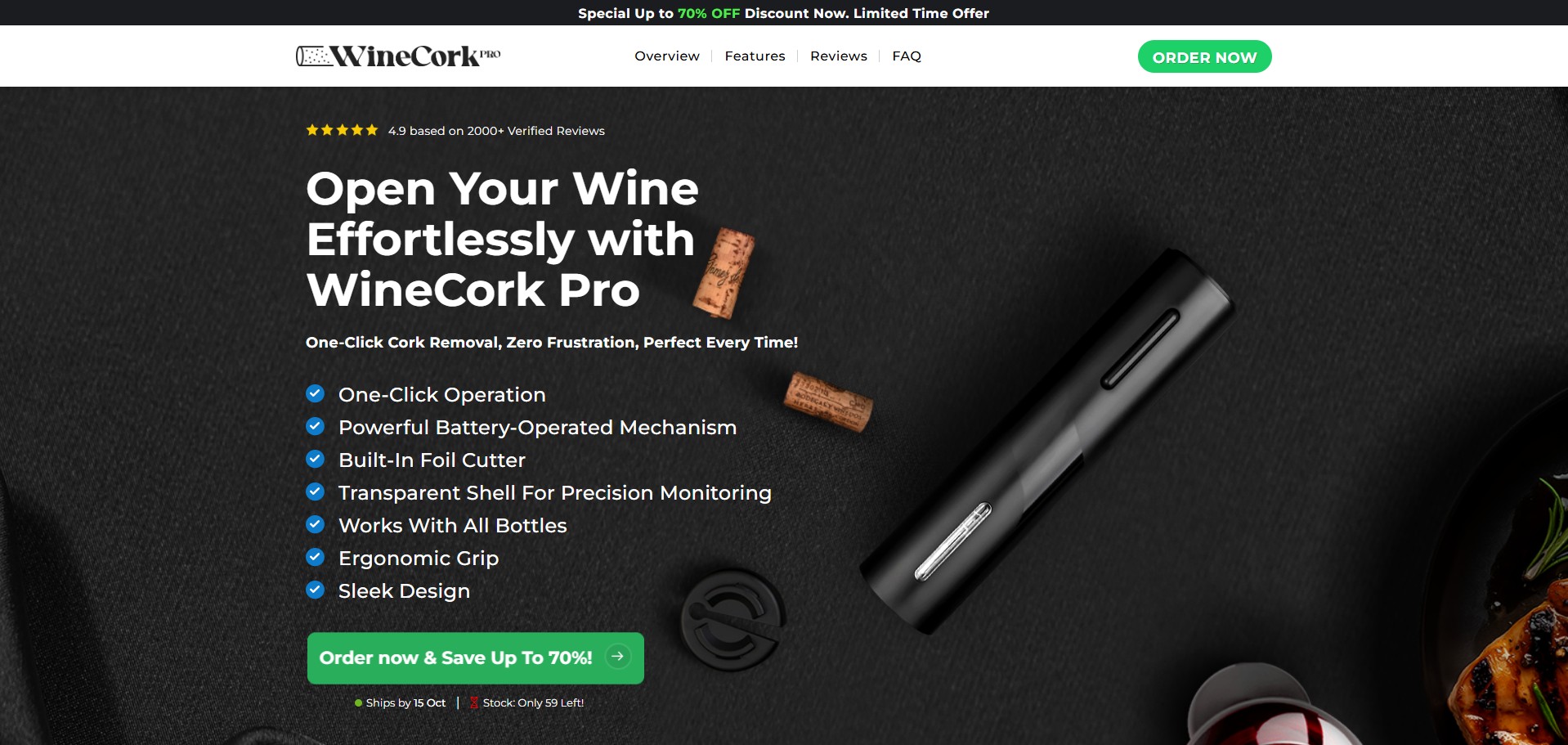This screenshot has width=1568, height=745.
Task: Click the green dot beside Ships by 15 Oct
Action: point(358,702)
